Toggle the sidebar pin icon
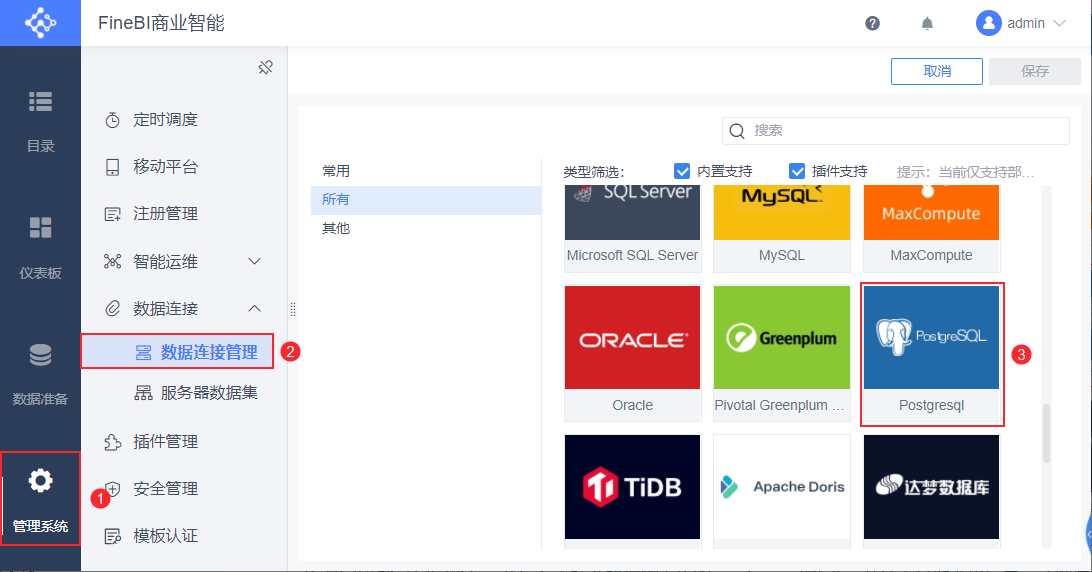This screenshot has width=1092, height=572. click(x=265, y=68)
